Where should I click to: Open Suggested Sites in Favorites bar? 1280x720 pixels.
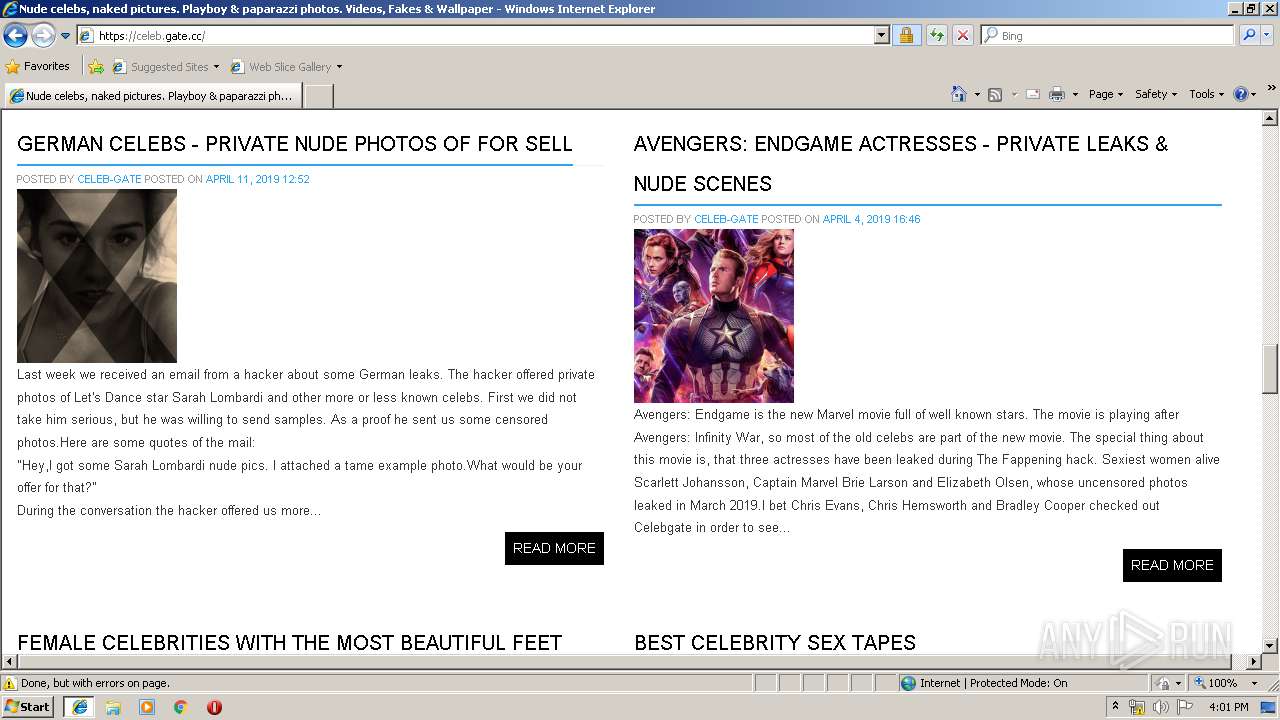165,67
